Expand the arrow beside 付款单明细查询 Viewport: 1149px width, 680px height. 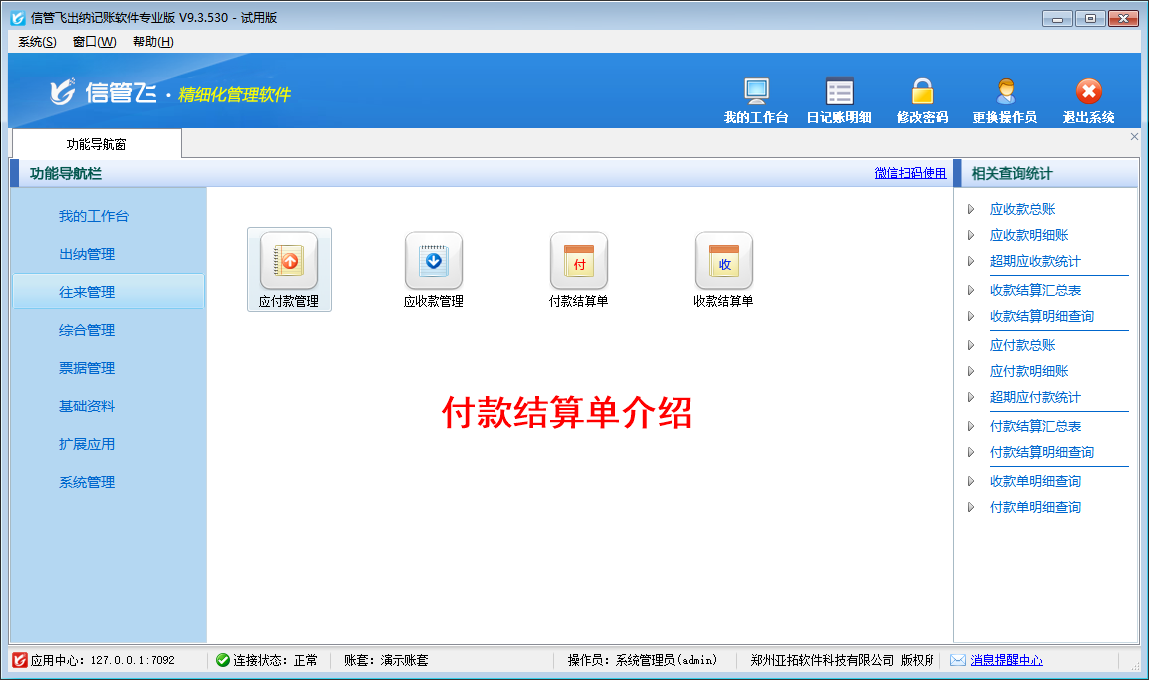[971, 508]
